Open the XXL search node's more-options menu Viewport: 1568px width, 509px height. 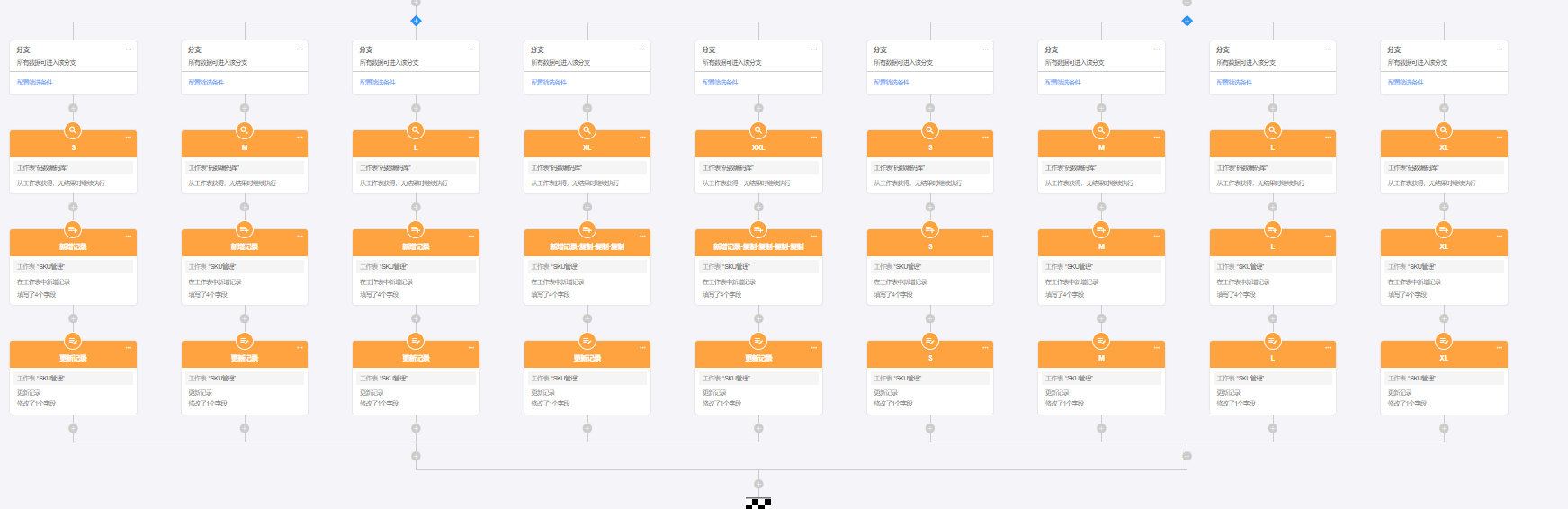(x=814, y=138)
